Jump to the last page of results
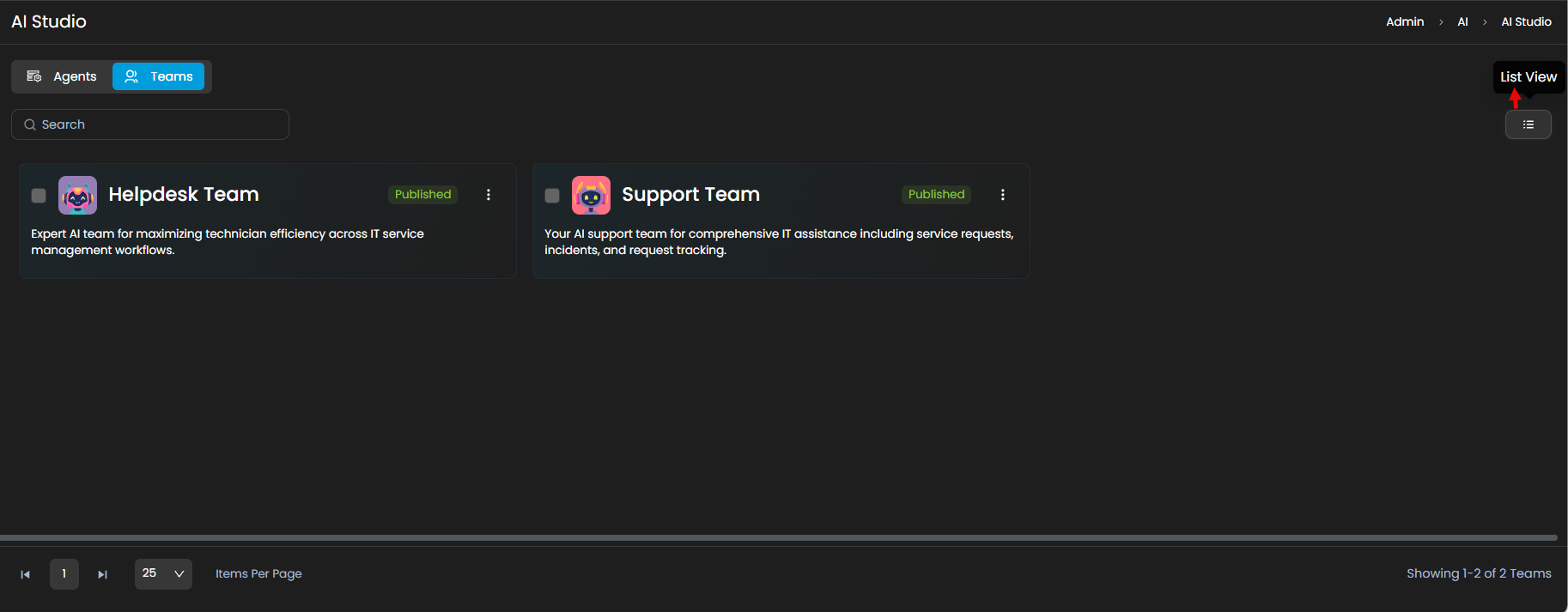This screenshot has height=612, width=1568. click(102, 574)
